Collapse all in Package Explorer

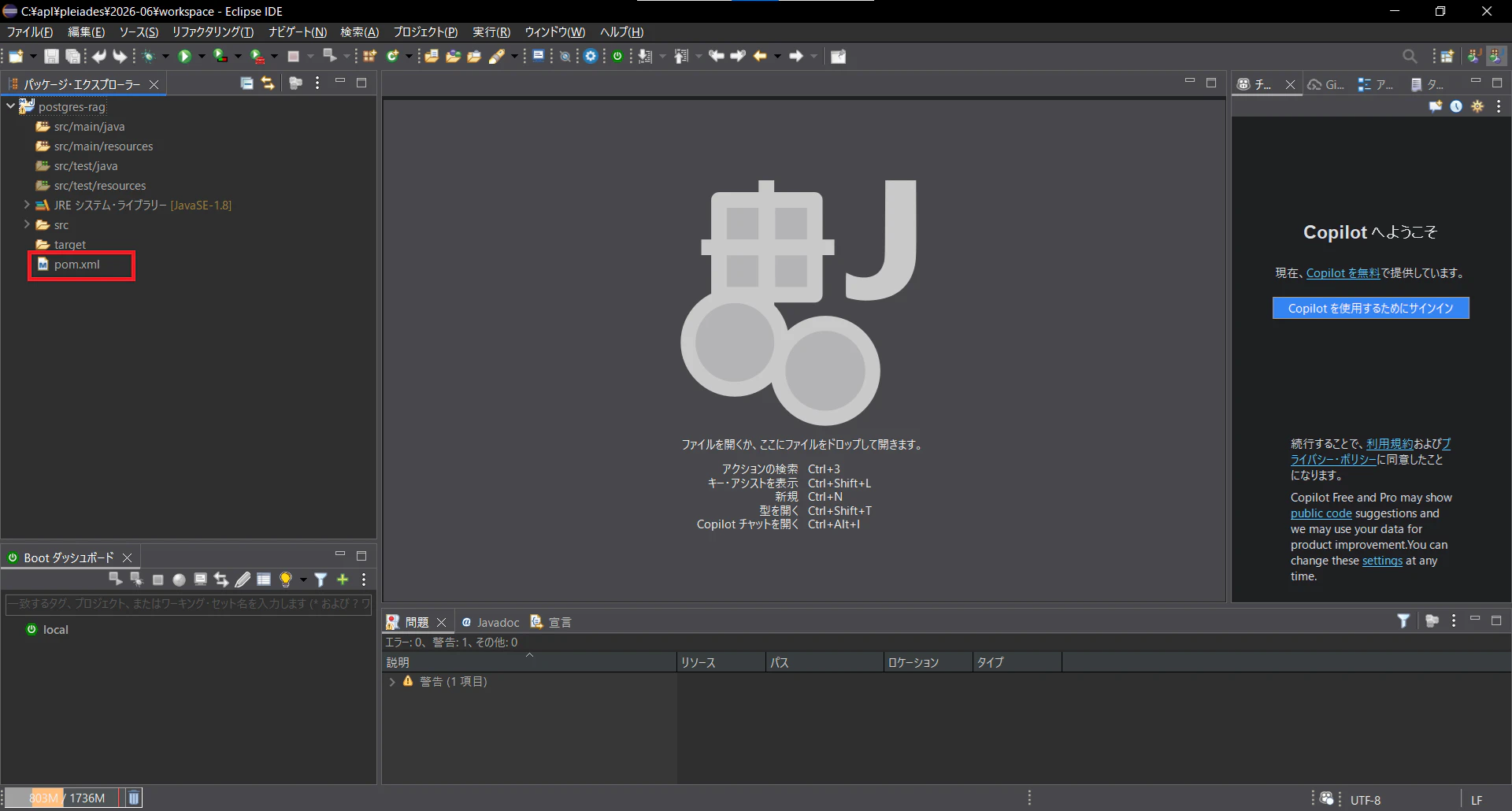tap(246, 83)
